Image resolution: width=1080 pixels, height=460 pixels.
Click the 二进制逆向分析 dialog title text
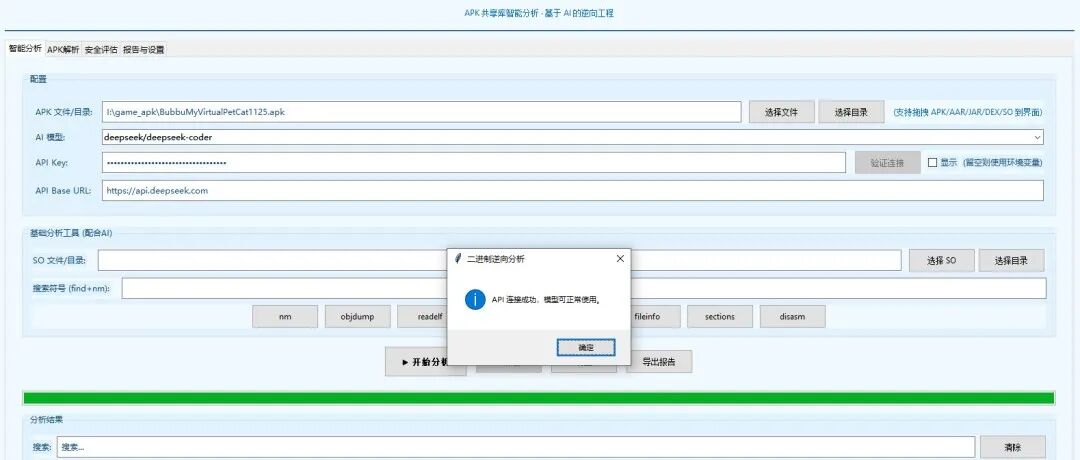tap(496, 259)
